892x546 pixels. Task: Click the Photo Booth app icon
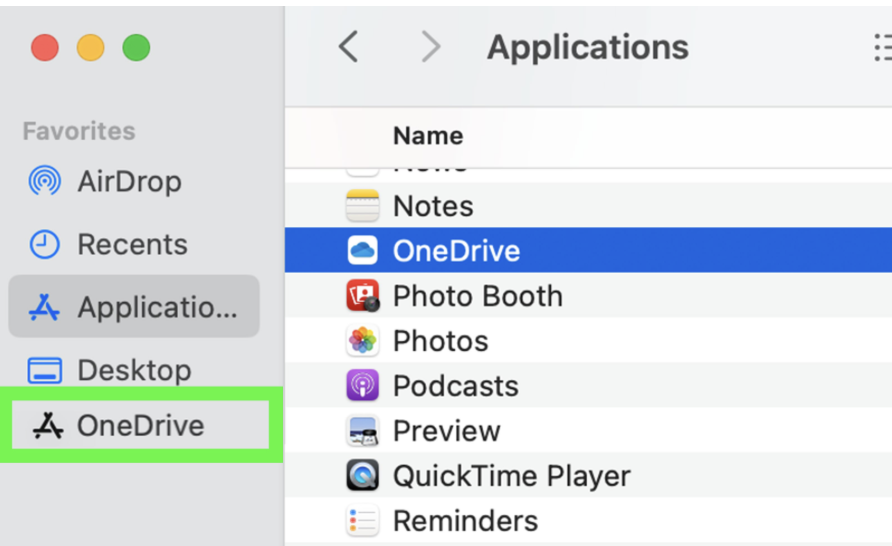point(362,295)
